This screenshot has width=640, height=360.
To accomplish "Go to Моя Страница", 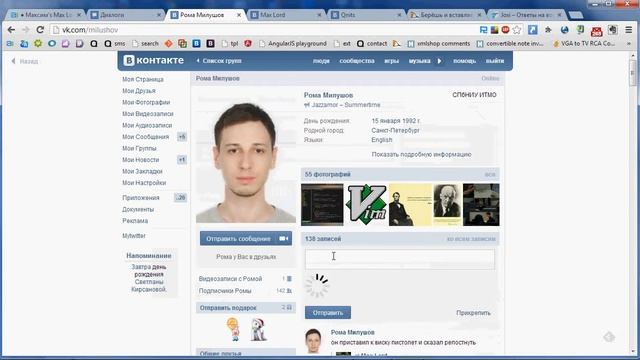I will click(143, 79).
